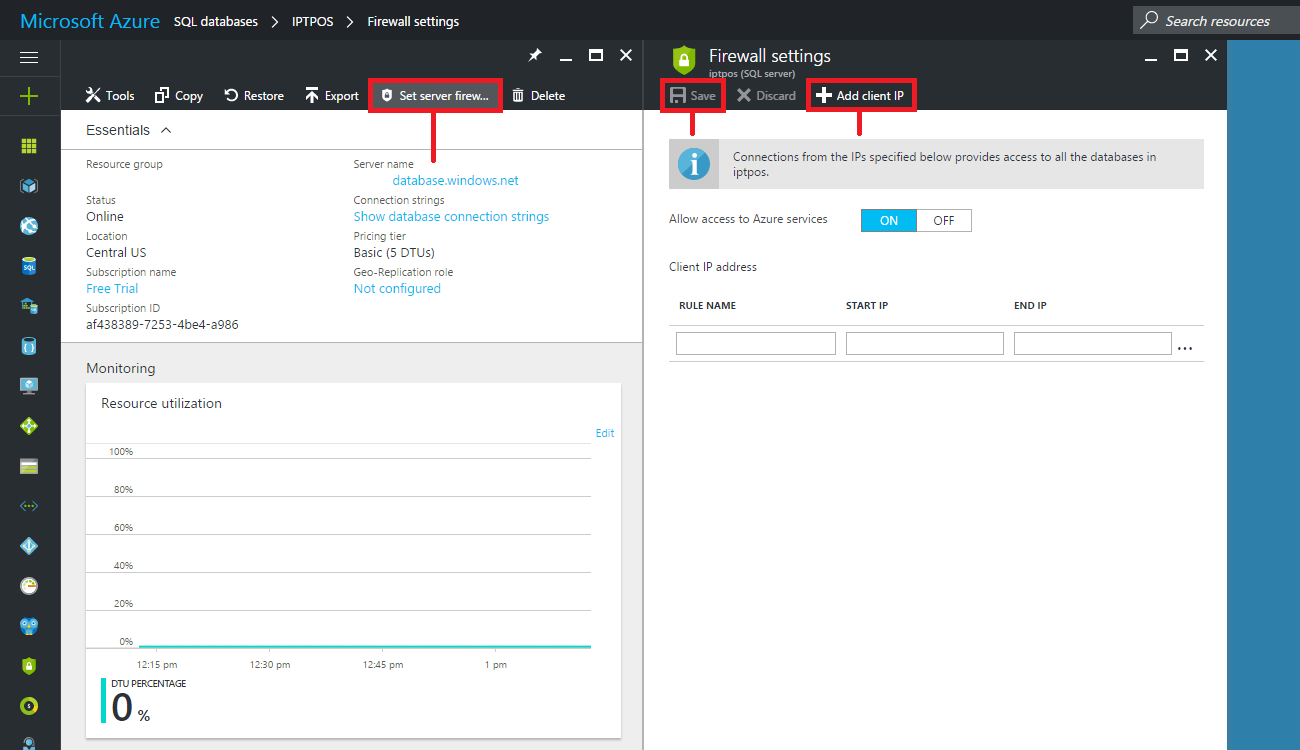
Task: Click Delete in the database toolbar
Action: (538, 96)
